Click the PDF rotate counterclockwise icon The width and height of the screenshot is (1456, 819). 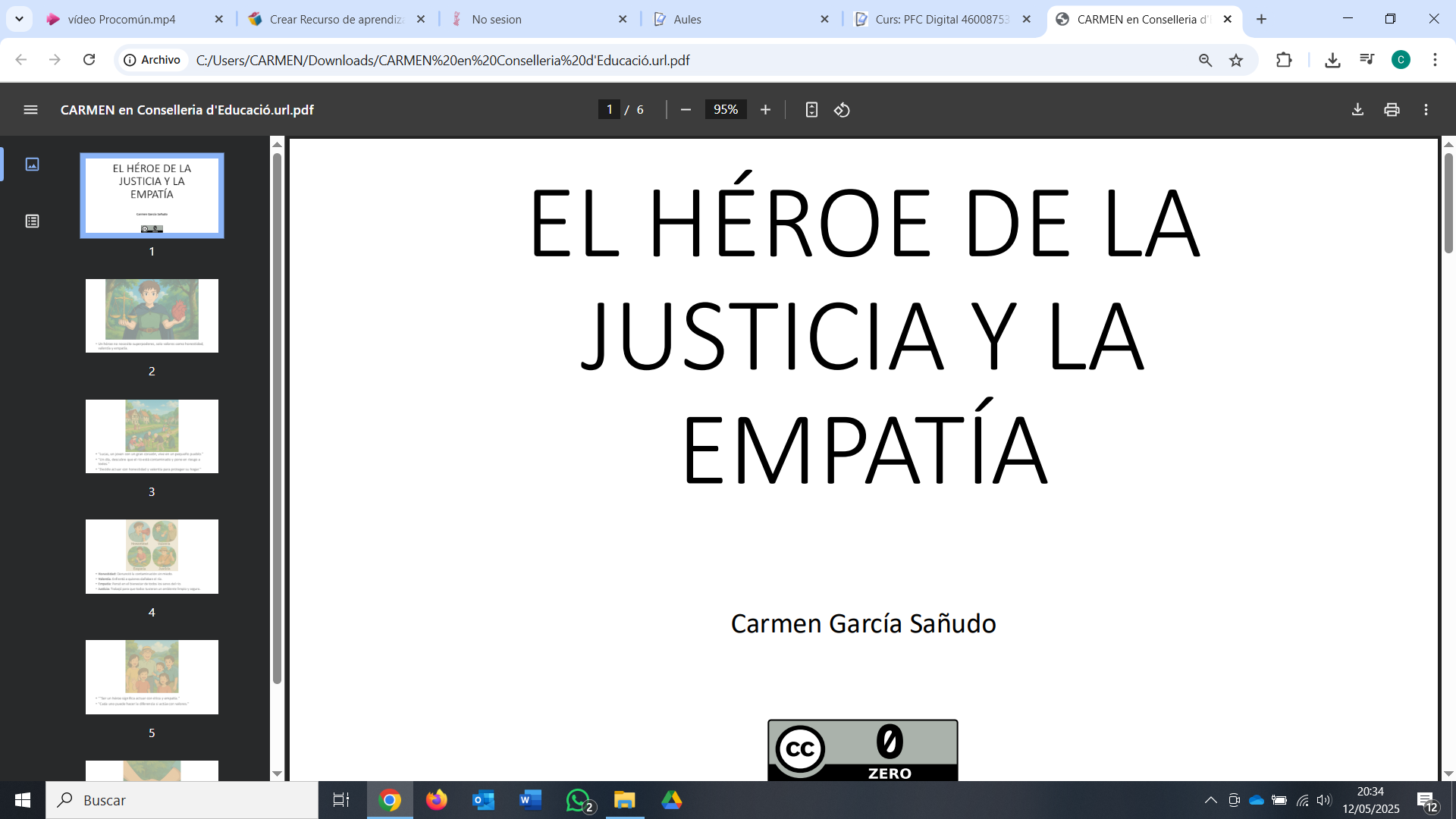click(x=842, y=110)
